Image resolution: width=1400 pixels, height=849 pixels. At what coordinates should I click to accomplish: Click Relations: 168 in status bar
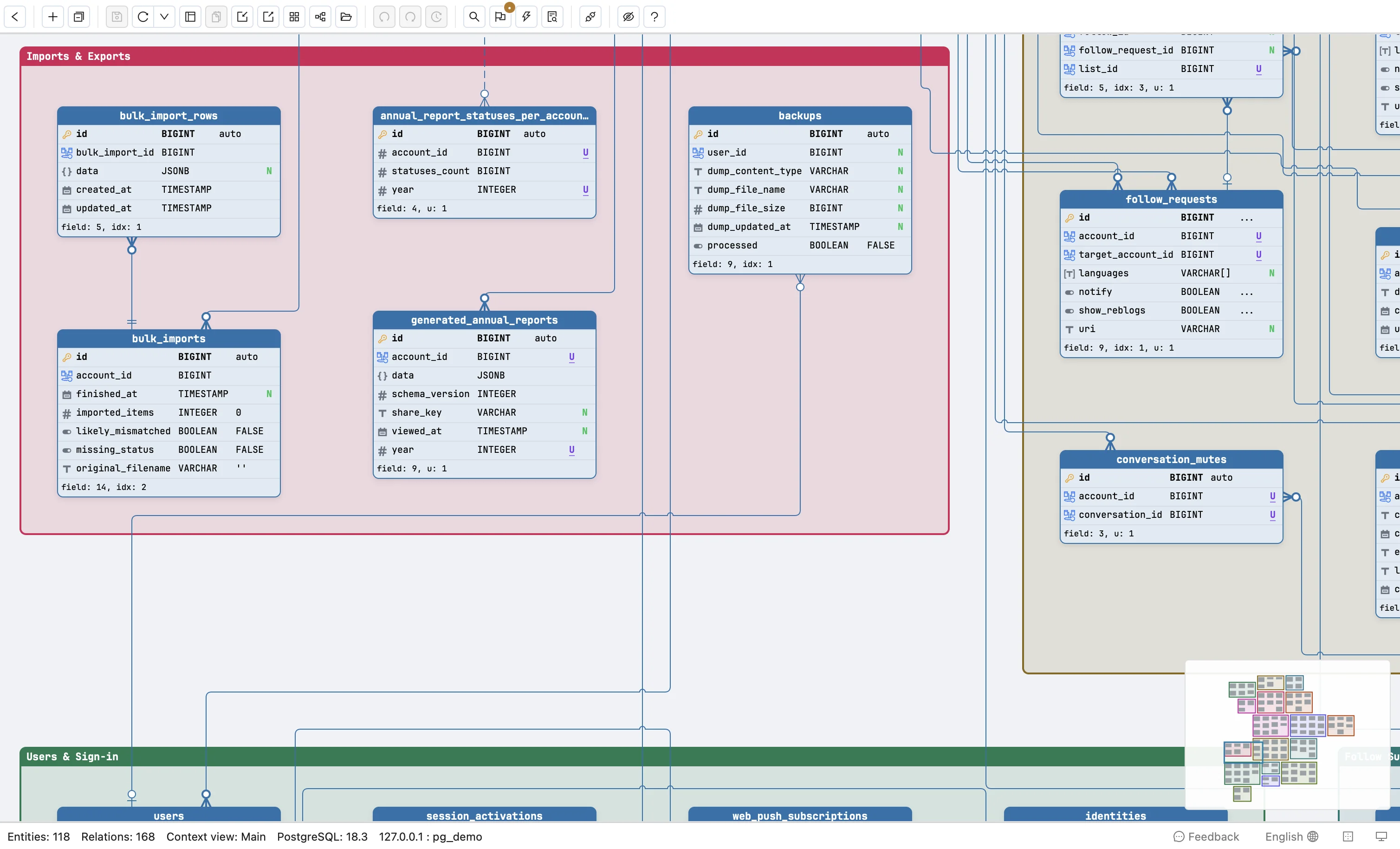point(118,836)
